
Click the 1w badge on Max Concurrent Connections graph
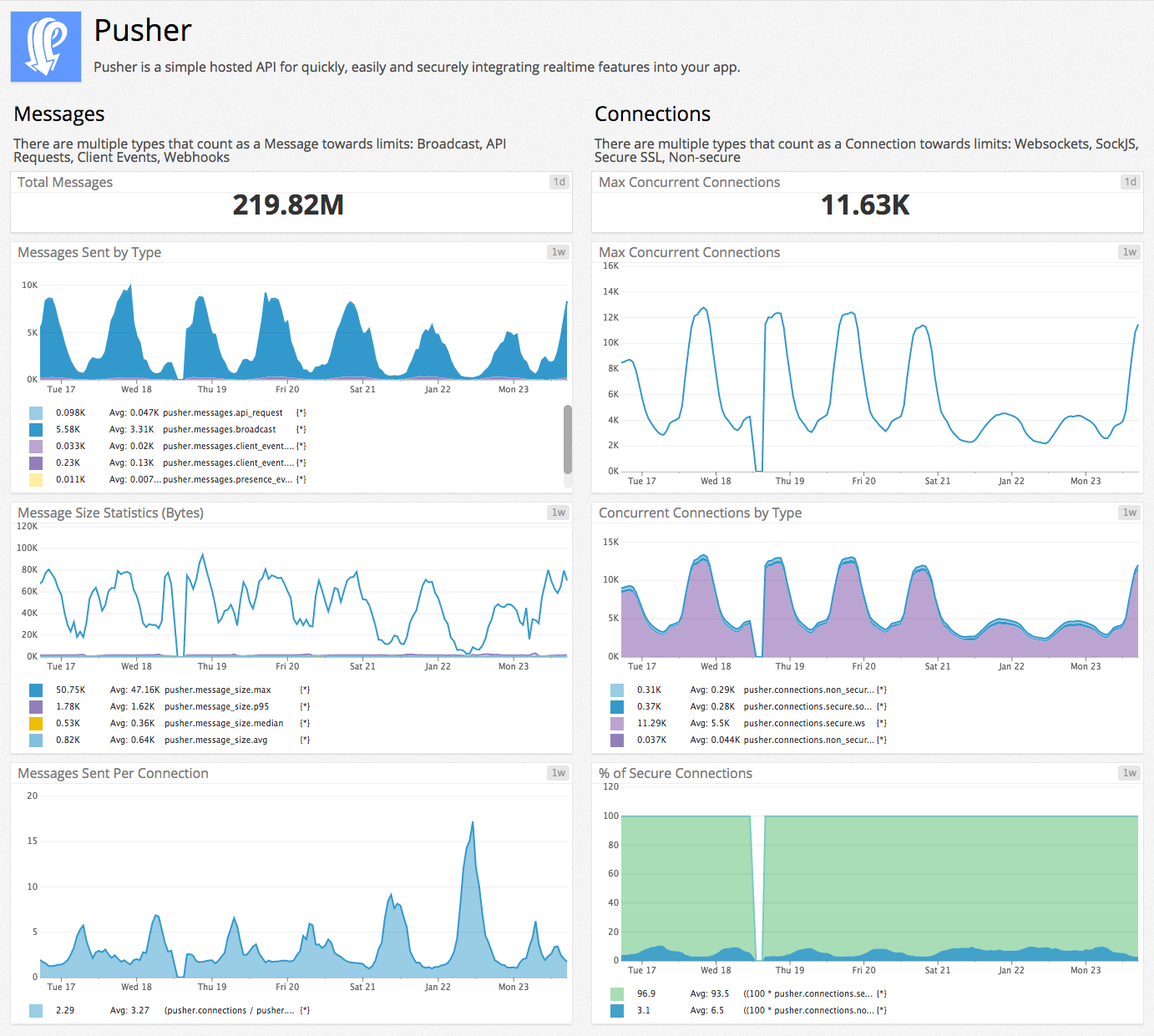1130,252
